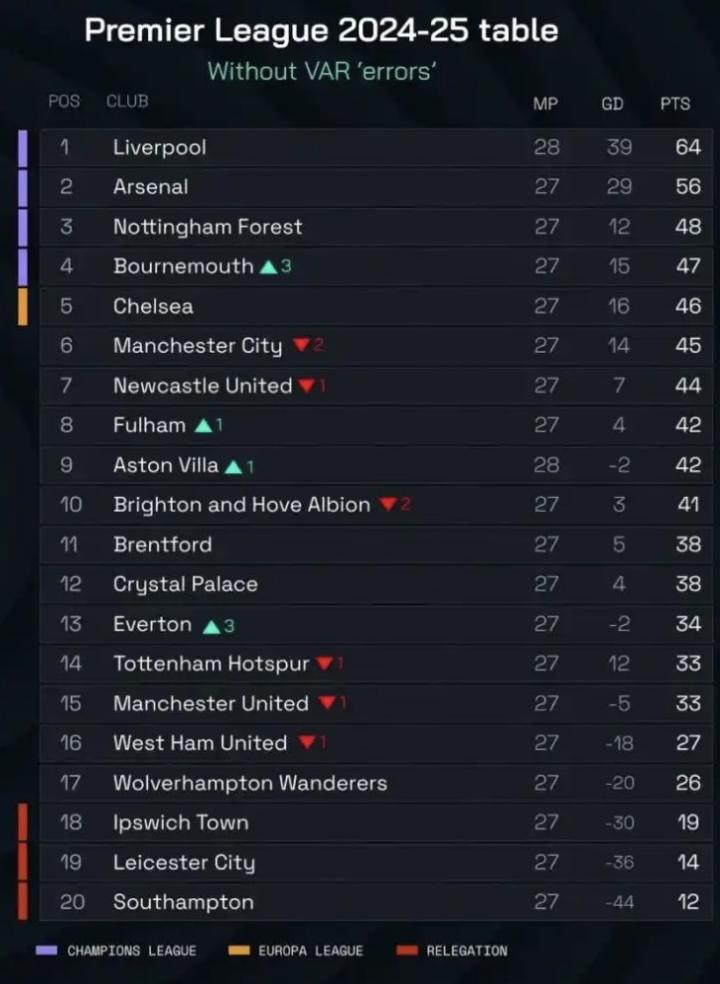
Task: Select the PTS column header
Action: coord(675,103)
